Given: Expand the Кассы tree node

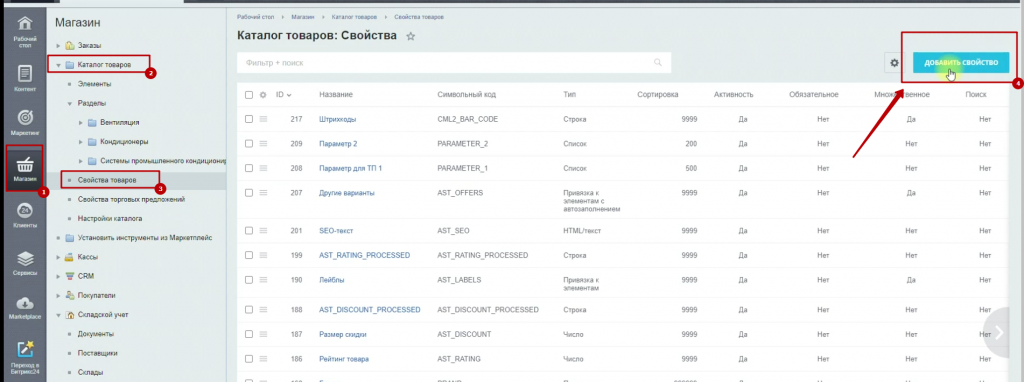Looking at the screenshot, I should click(x=58, y=257).
